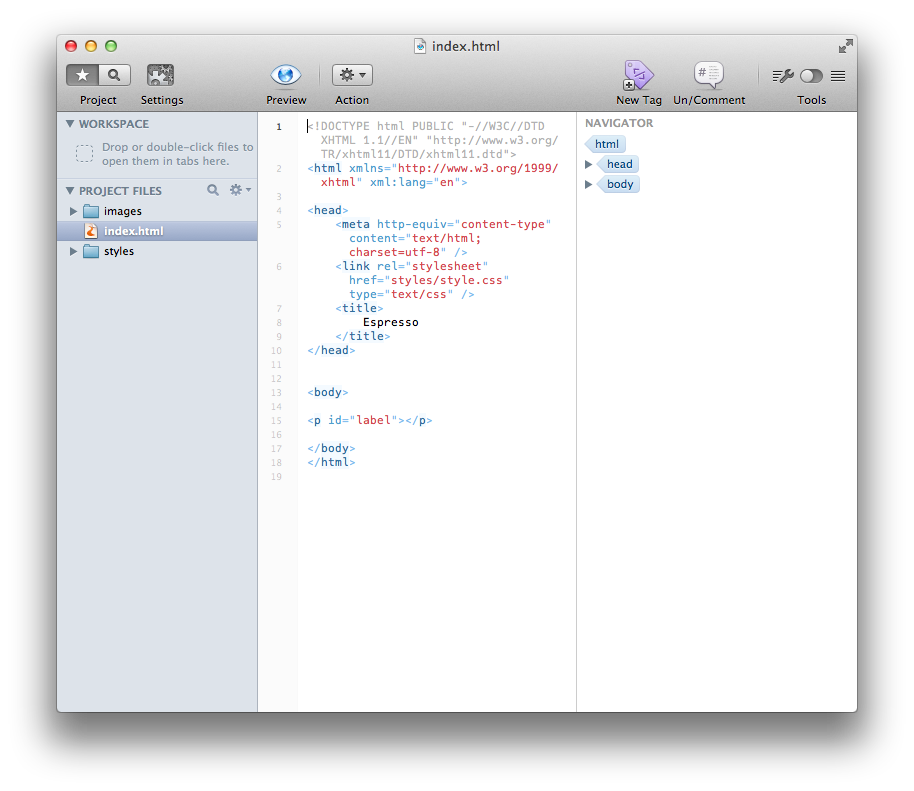Click the magnifier search button in toolbar

click(x=114, y=75)
